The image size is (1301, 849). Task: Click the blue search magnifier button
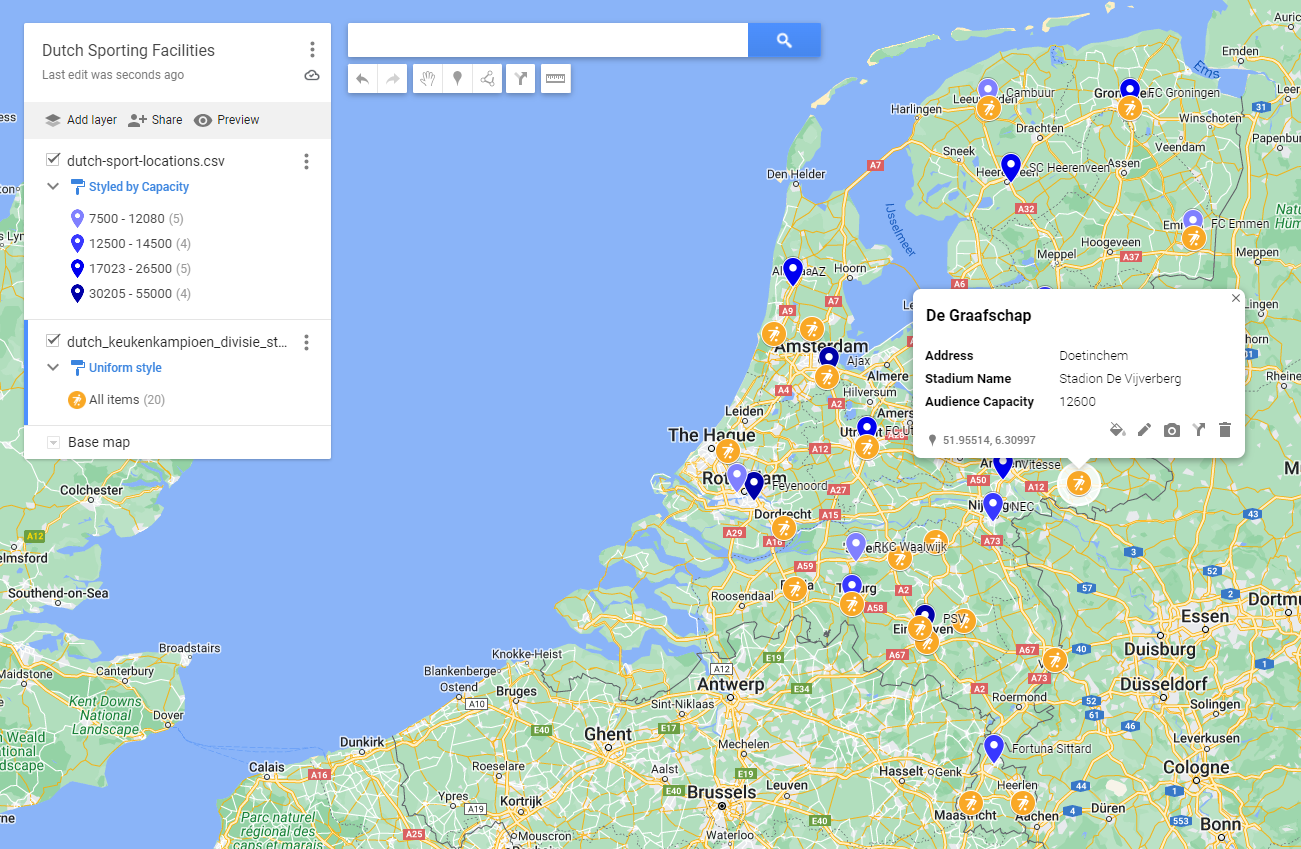point(784,40)
